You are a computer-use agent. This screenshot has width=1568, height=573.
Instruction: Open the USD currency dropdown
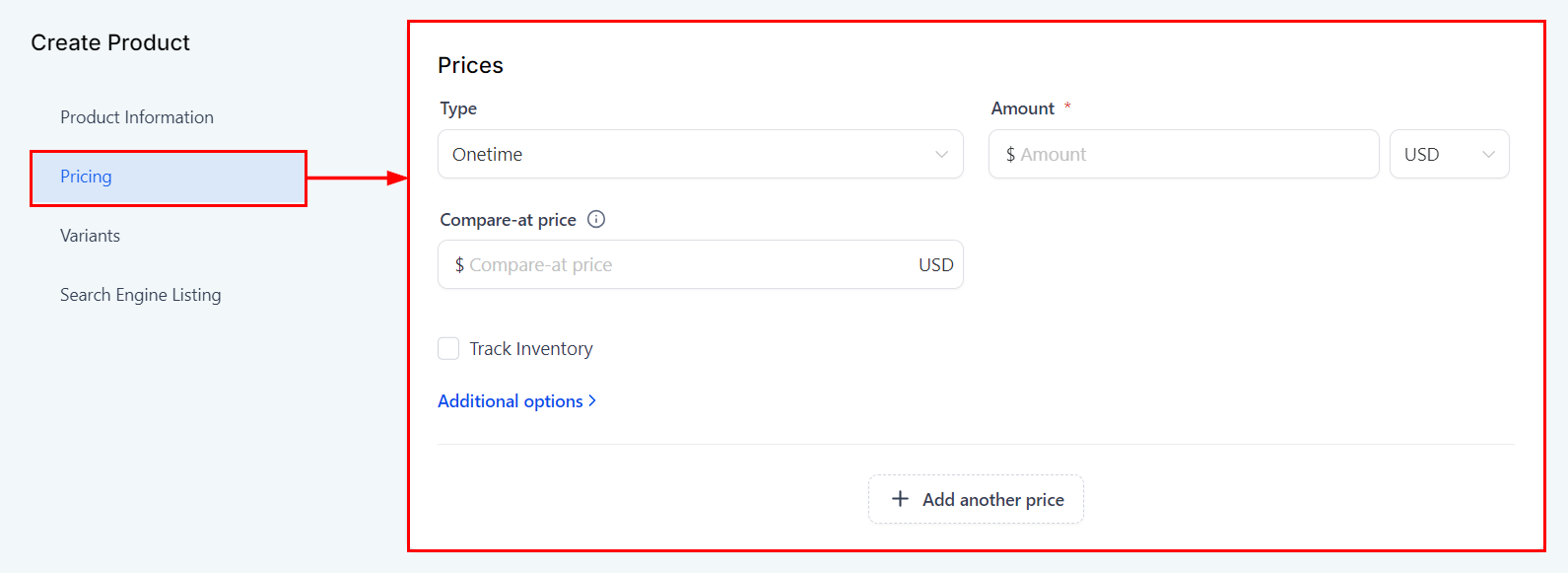(x=1448, y=154)
